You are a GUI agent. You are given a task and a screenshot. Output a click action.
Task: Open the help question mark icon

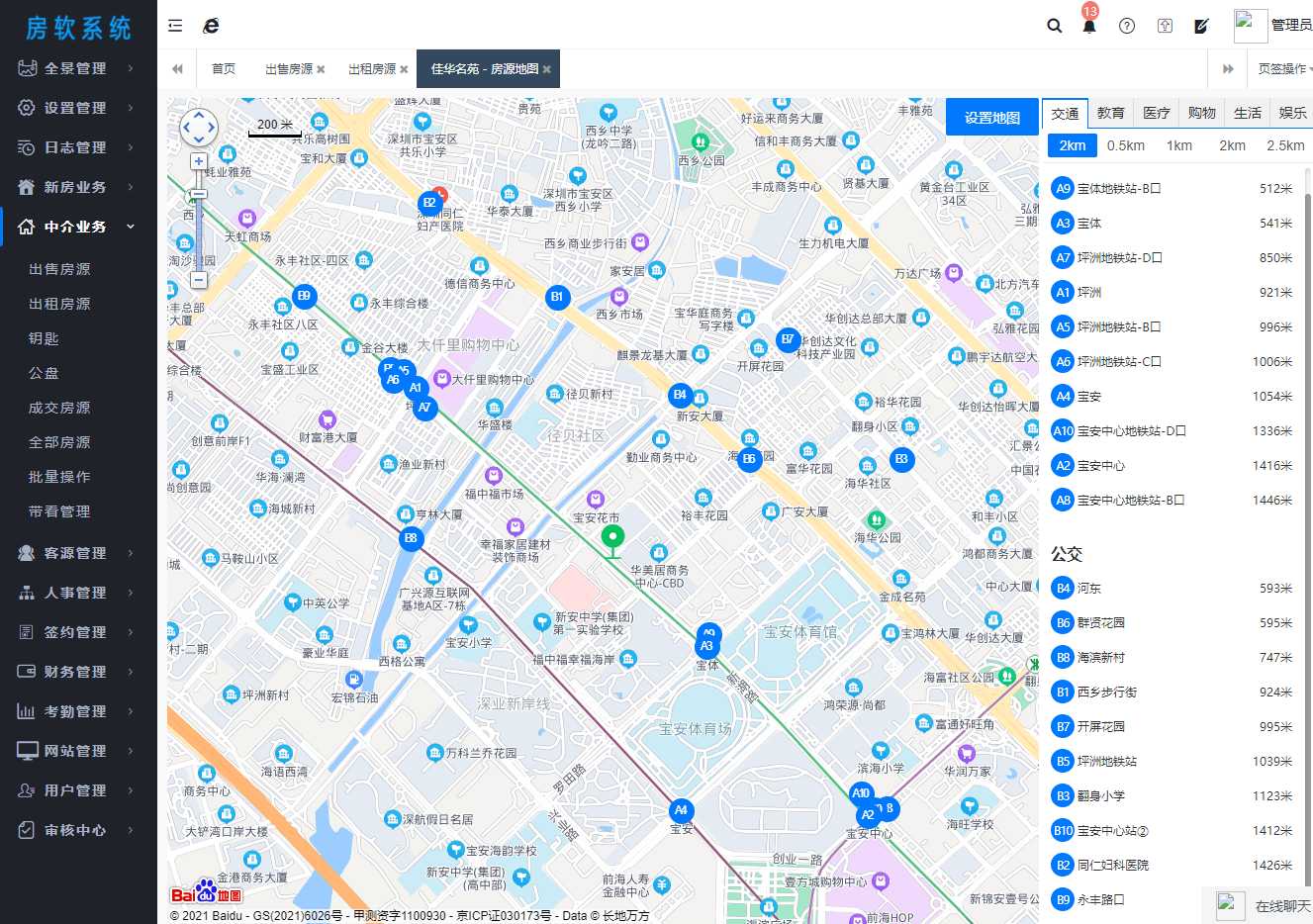[1127, 26]
